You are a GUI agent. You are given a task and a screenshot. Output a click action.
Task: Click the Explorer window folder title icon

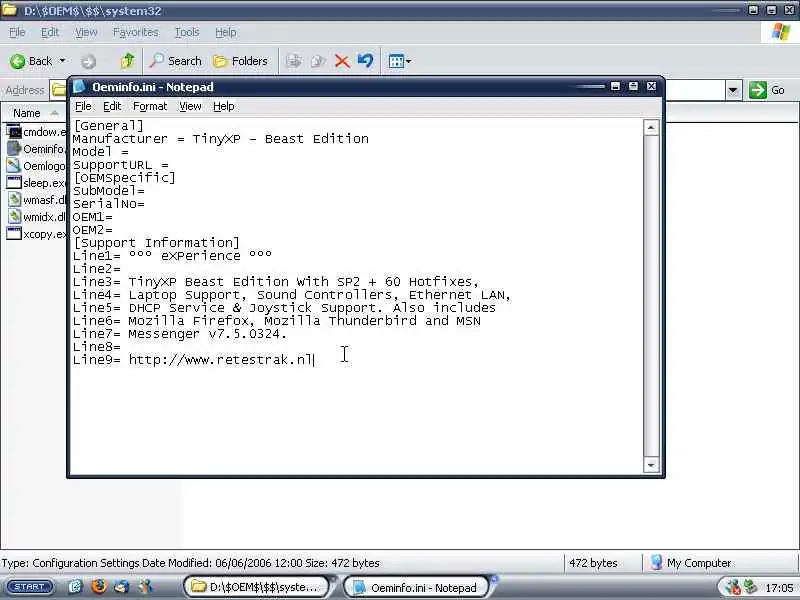click(x=9, y=10)
